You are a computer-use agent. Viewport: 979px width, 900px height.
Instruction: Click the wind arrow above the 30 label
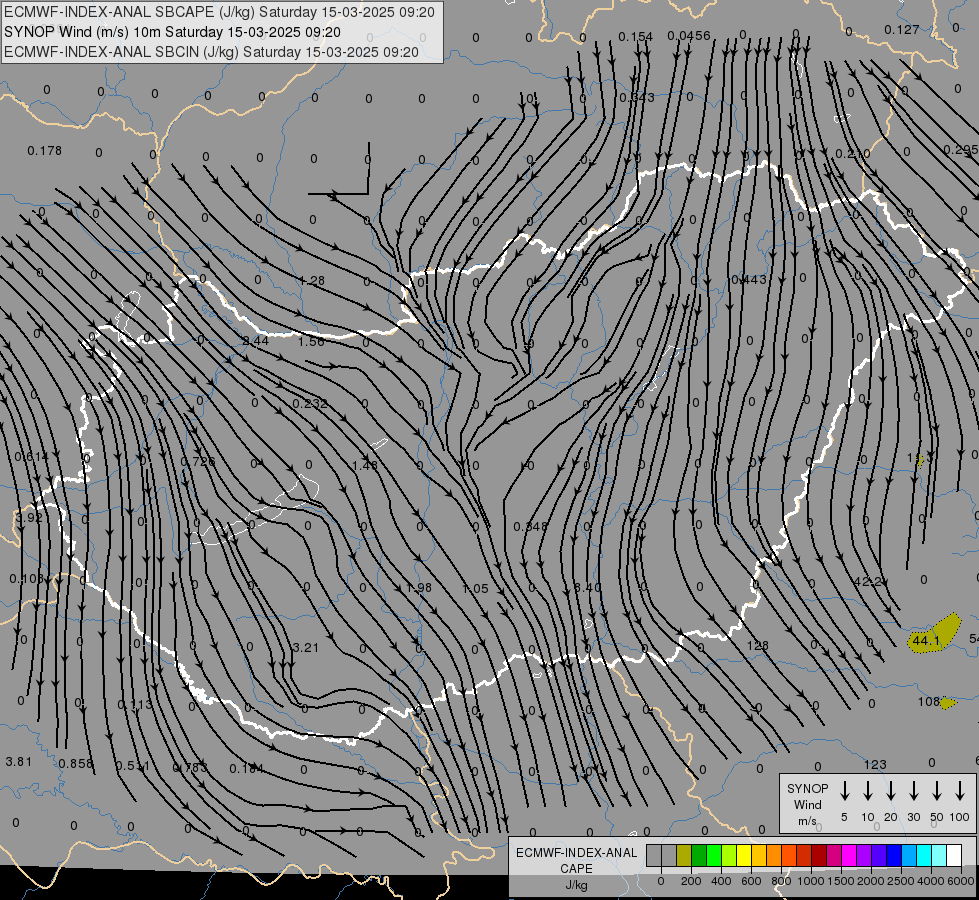[x=913, y=791]
